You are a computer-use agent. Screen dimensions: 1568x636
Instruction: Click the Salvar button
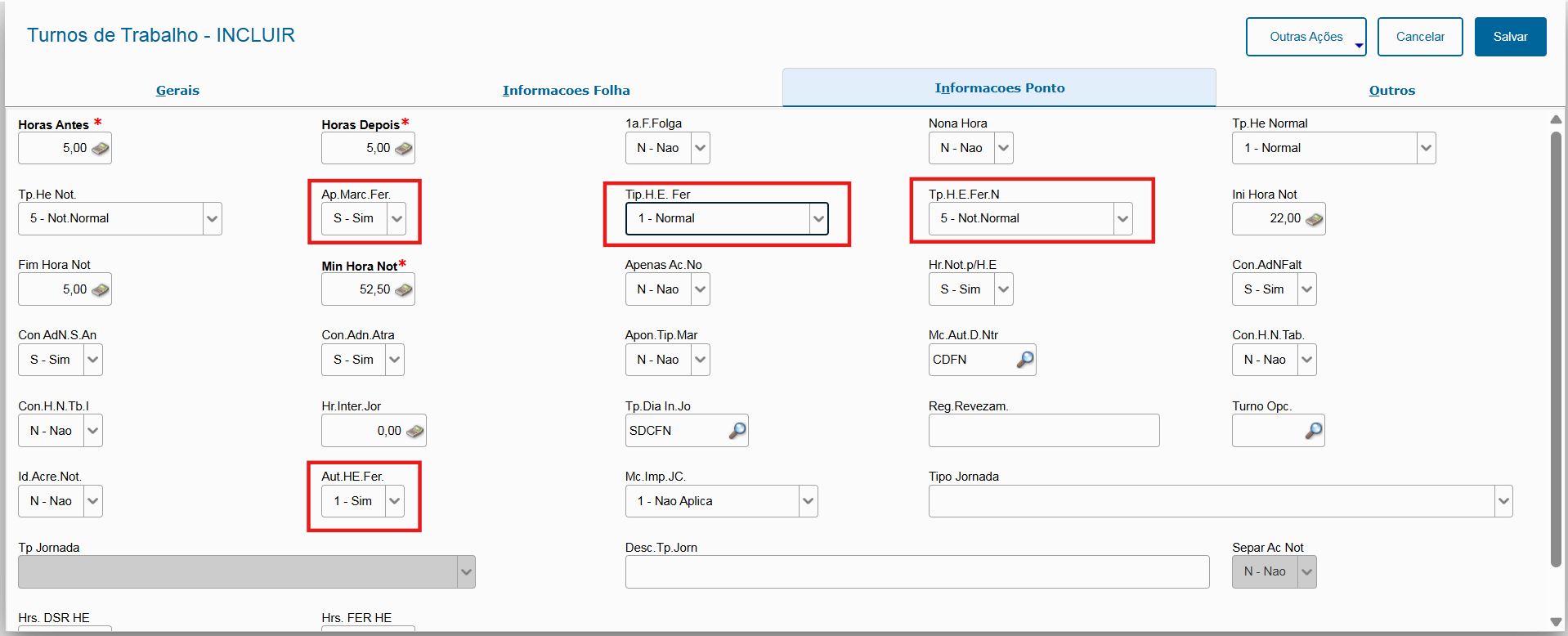coord(1510,37)
